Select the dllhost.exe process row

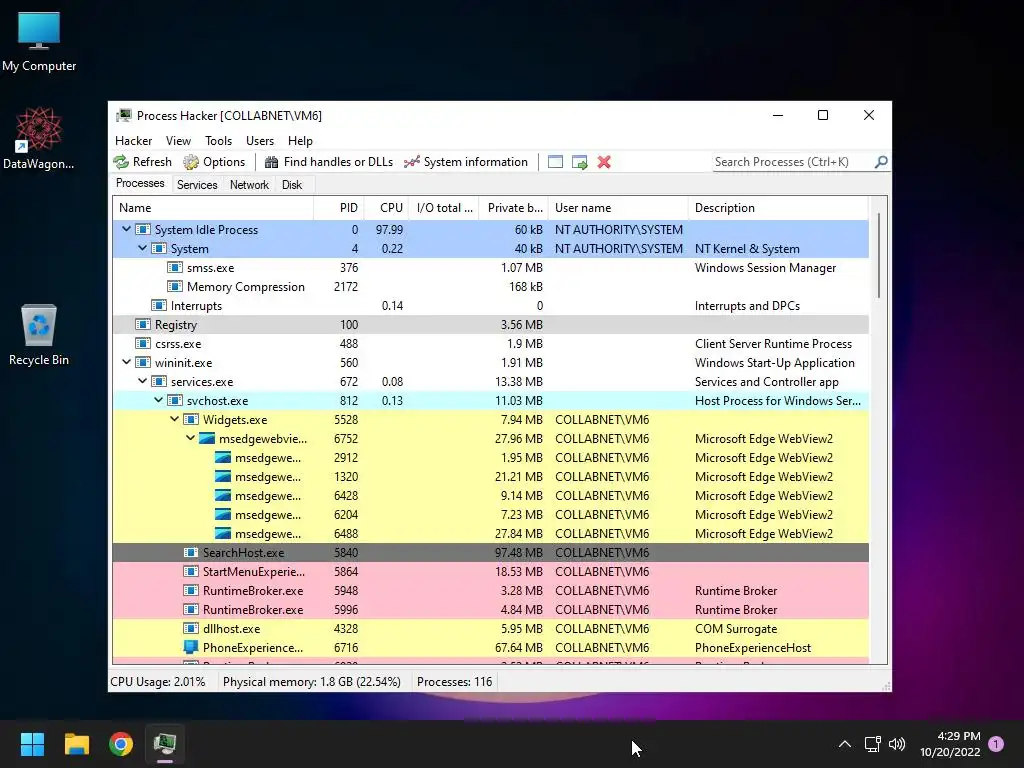coord(491,628)
